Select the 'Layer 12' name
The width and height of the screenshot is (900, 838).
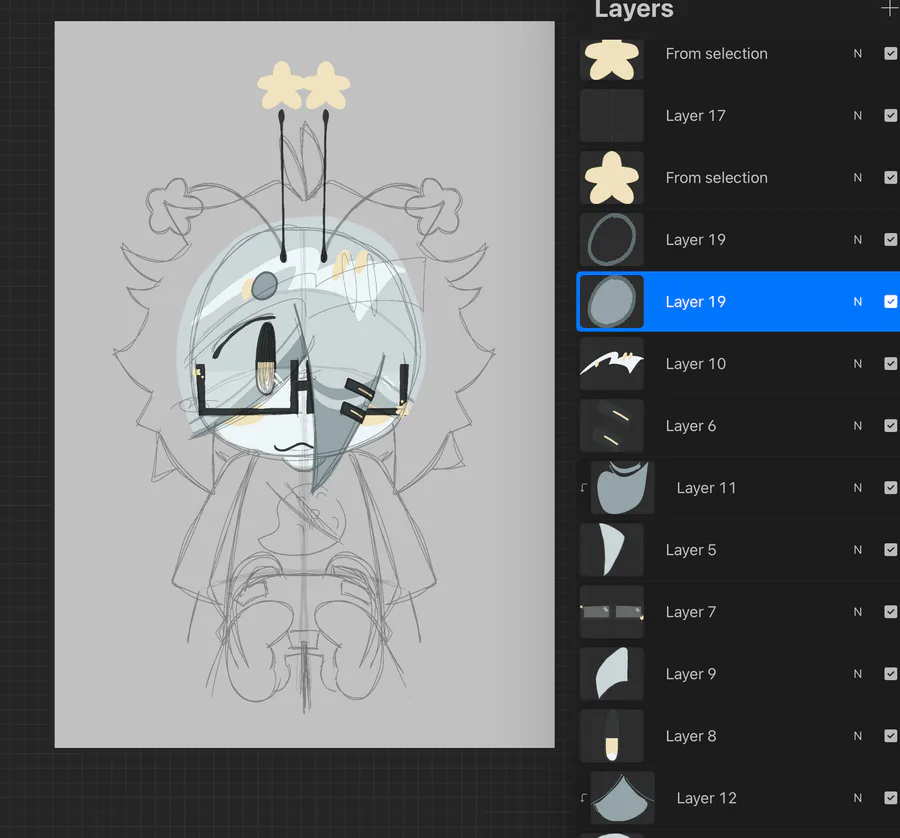coord(706,797)
